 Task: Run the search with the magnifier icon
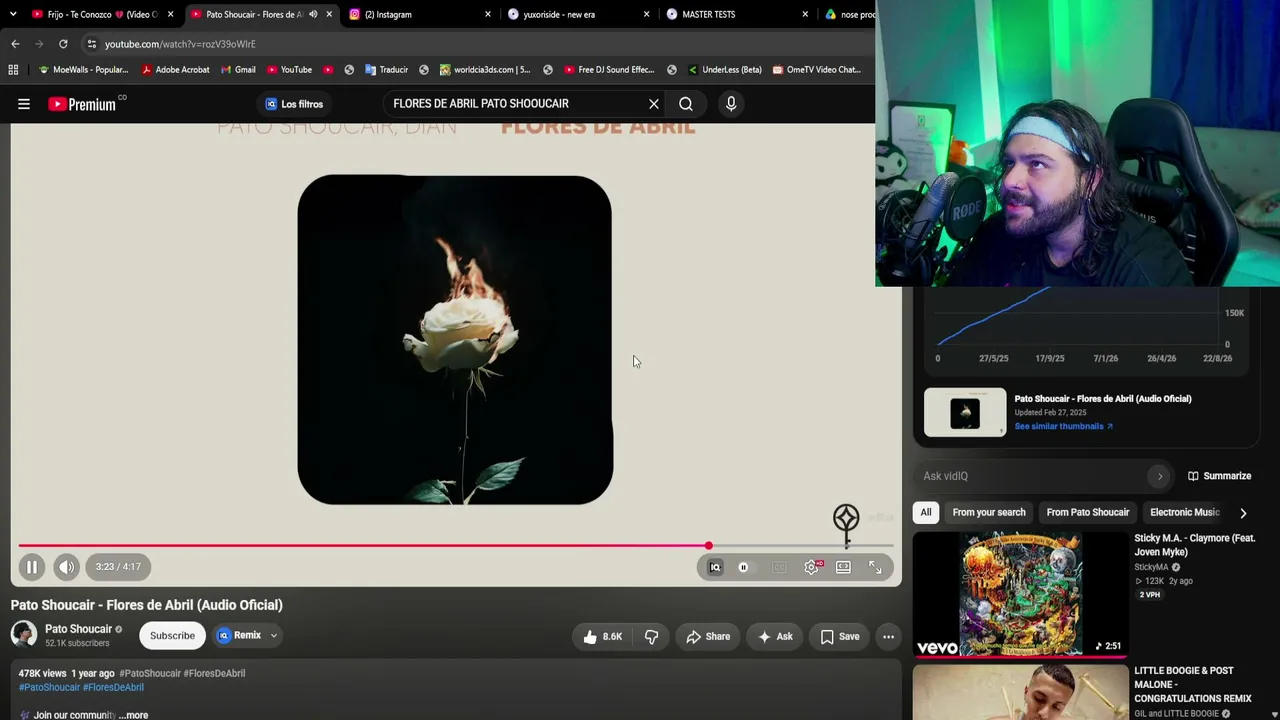[686, 104]
